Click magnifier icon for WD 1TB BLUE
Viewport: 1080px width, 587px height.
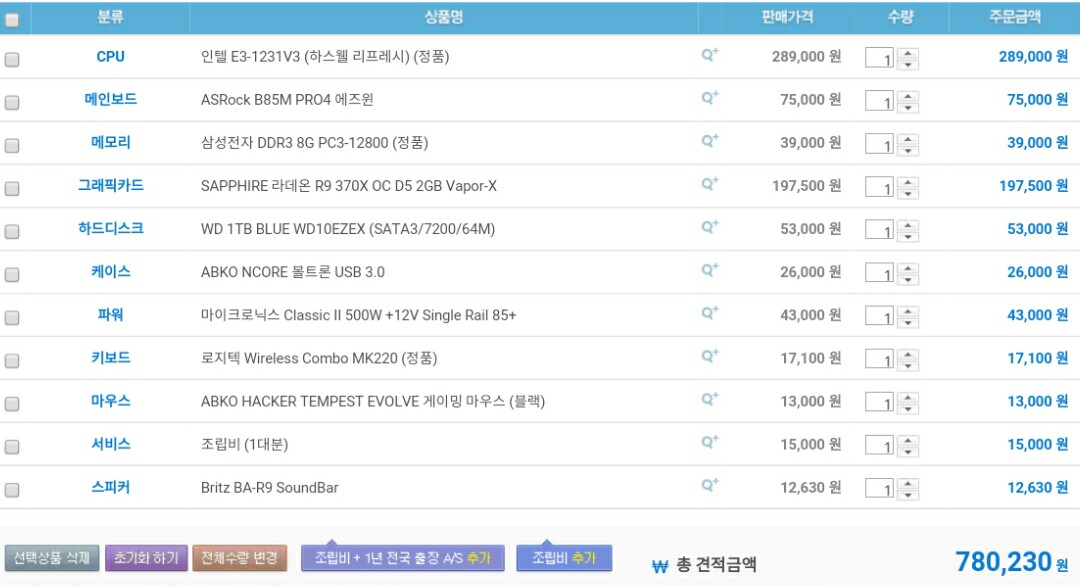coord(709,227)
